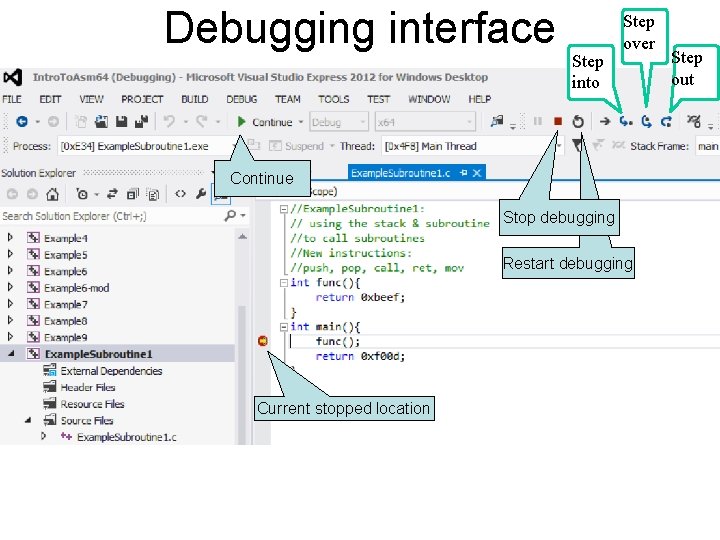This screenshot has height=540, width=720.
Task: Click the hexadecimal display icon after Step Out
Action: (694, 121)
